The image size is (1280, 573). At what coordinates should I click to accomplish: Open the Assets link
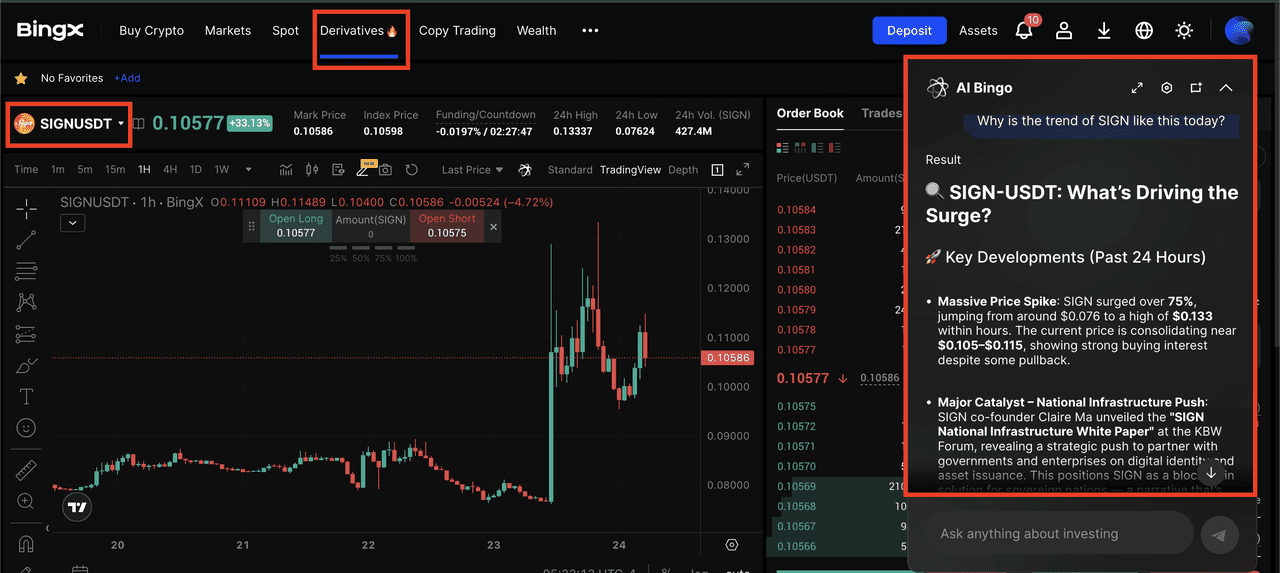(978, 30)
